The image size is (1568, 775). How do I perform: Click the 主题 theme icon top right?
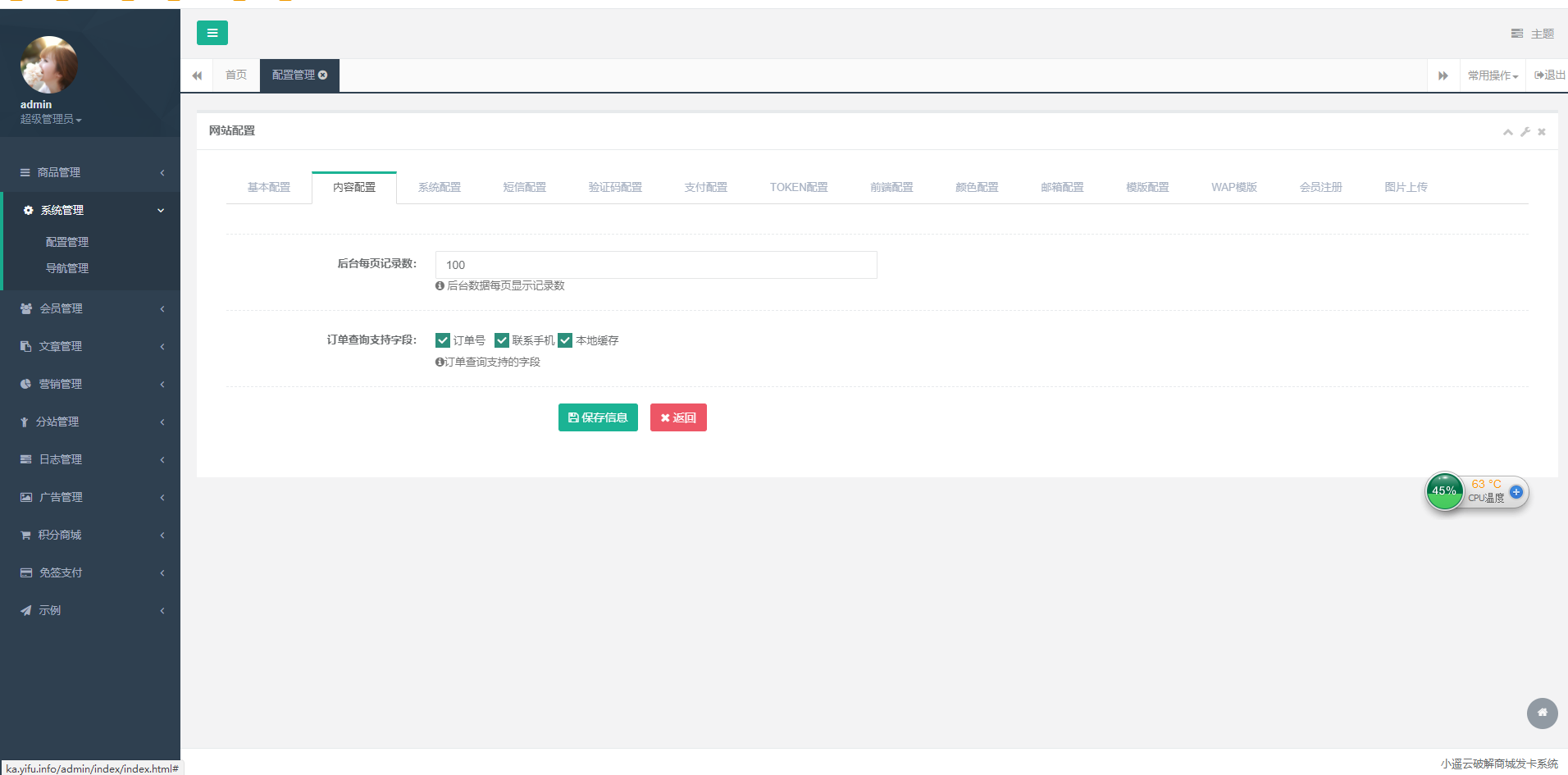coord(1516,33)
